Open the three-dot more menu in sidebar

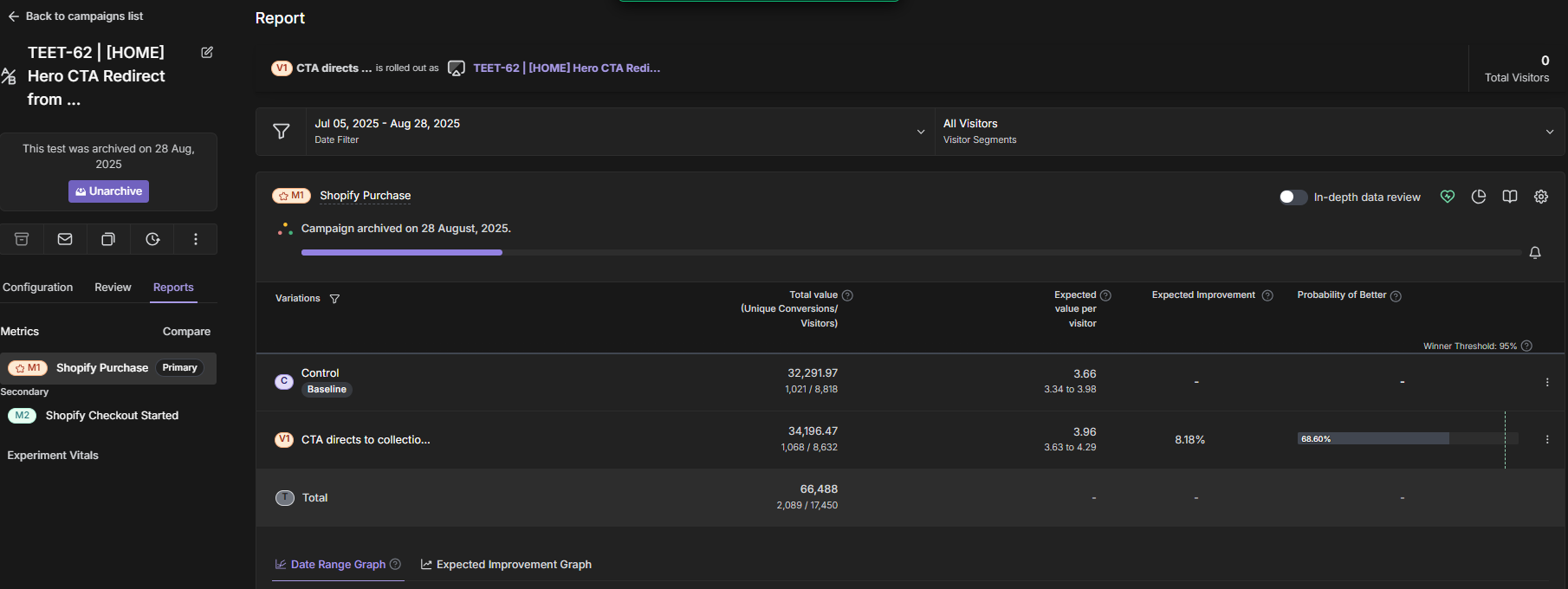[x=196, y=239]
